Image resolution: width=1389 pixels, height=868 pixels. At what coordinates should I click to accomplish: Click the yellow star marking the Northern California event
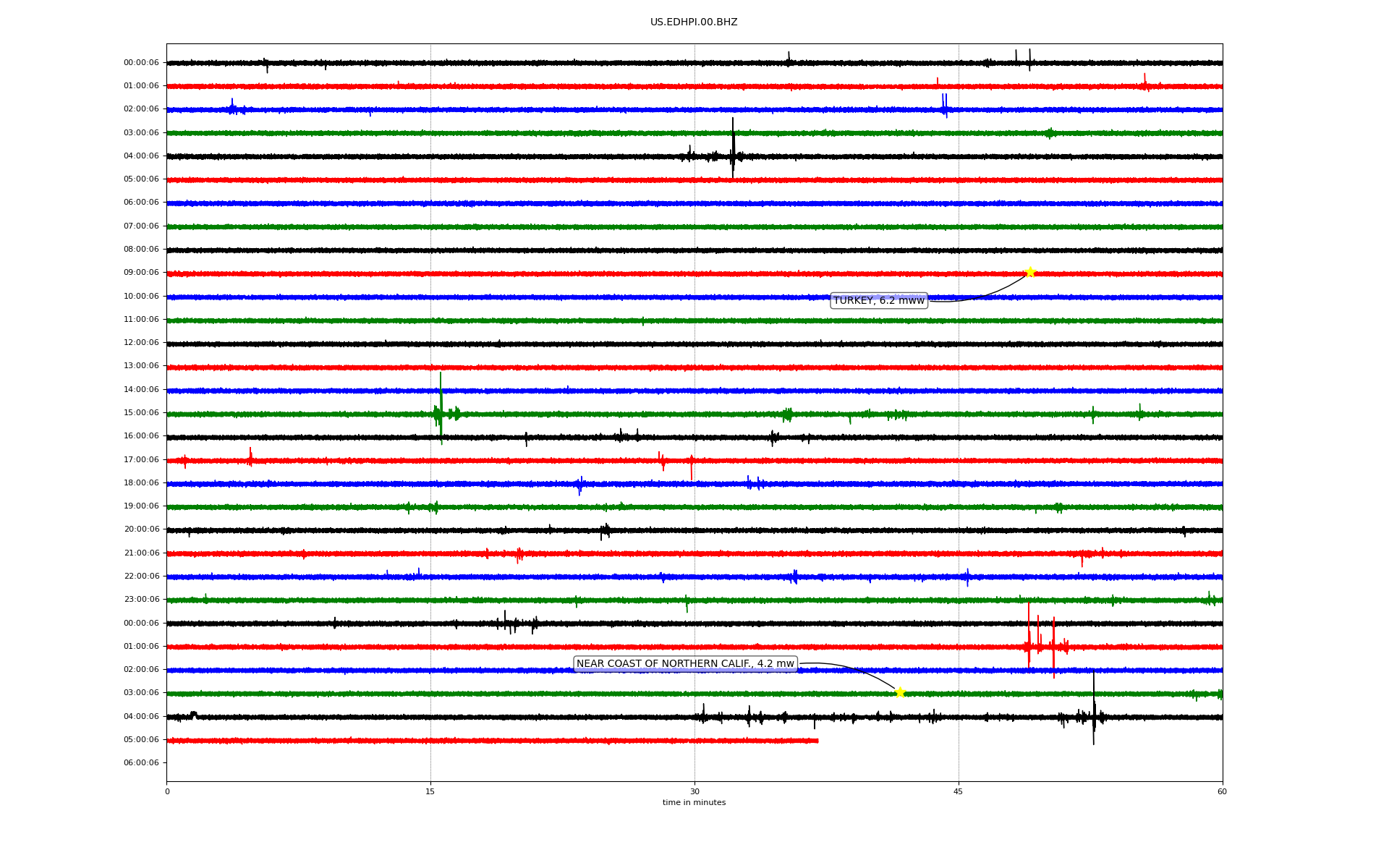(900, 692)
